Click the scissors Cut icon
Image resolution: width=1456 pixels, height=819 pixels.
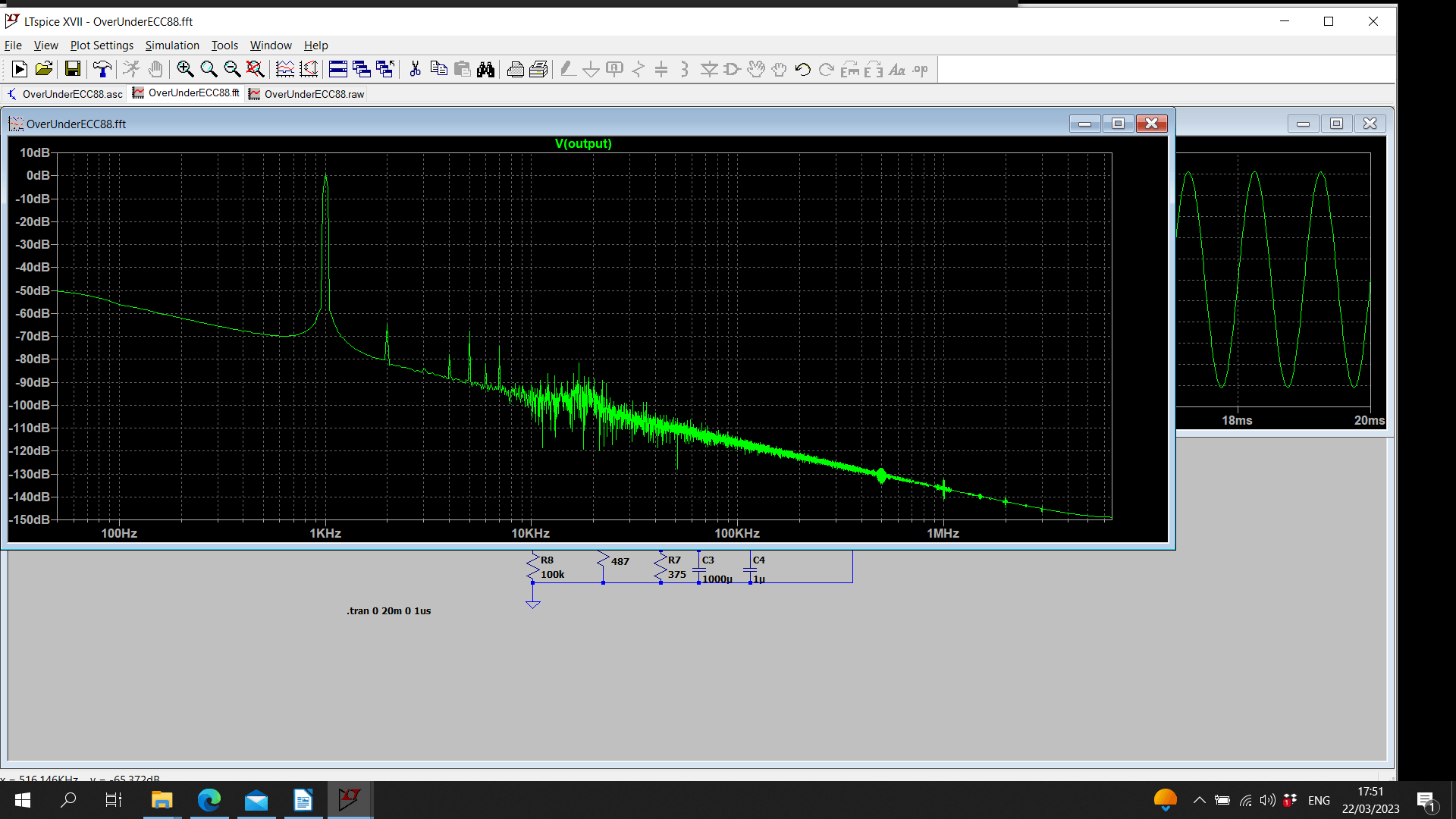pyautogui.click(x=415, y=70)
